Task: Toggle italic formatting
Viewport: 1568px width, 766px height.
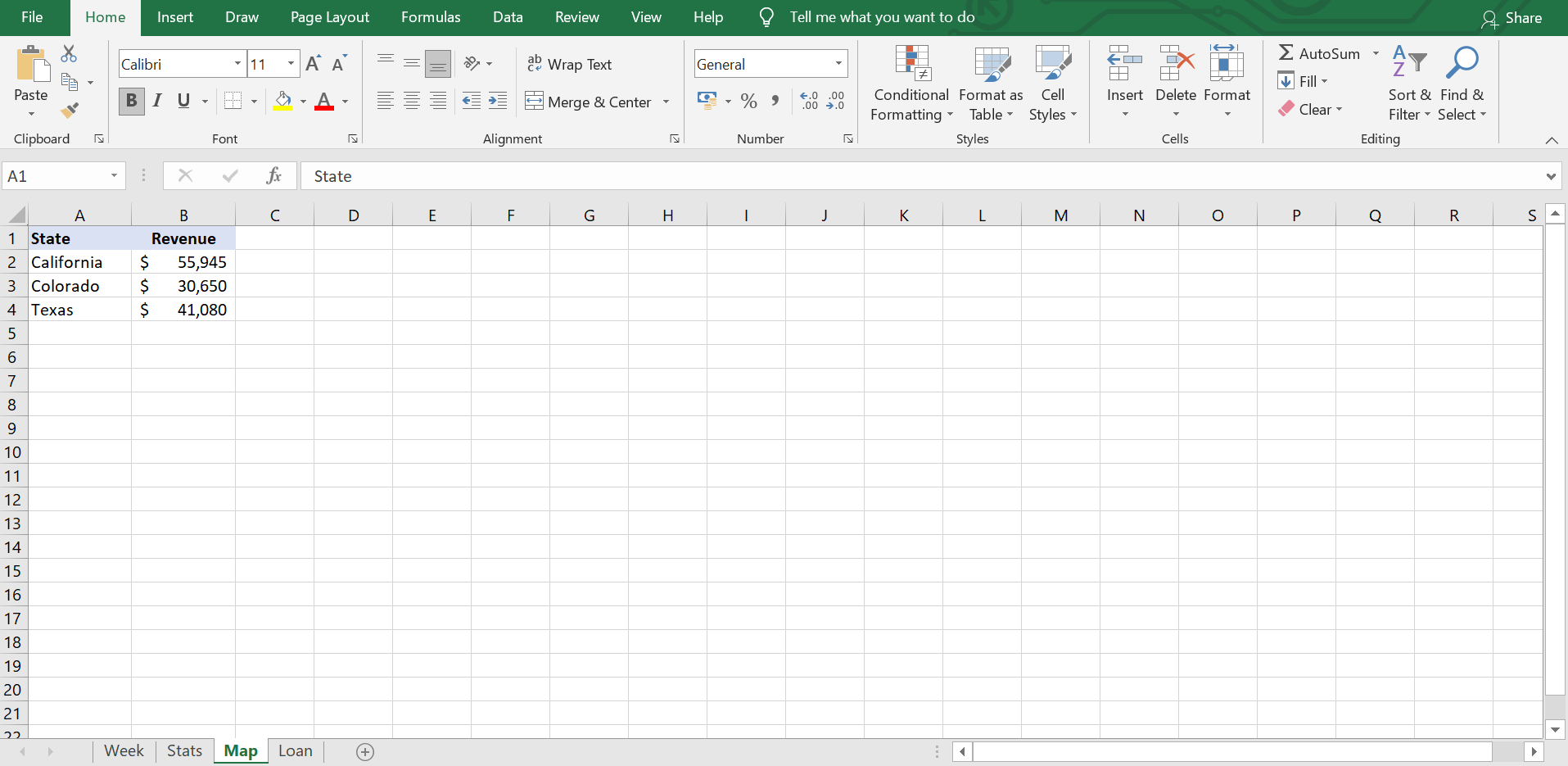Action: 157,101
